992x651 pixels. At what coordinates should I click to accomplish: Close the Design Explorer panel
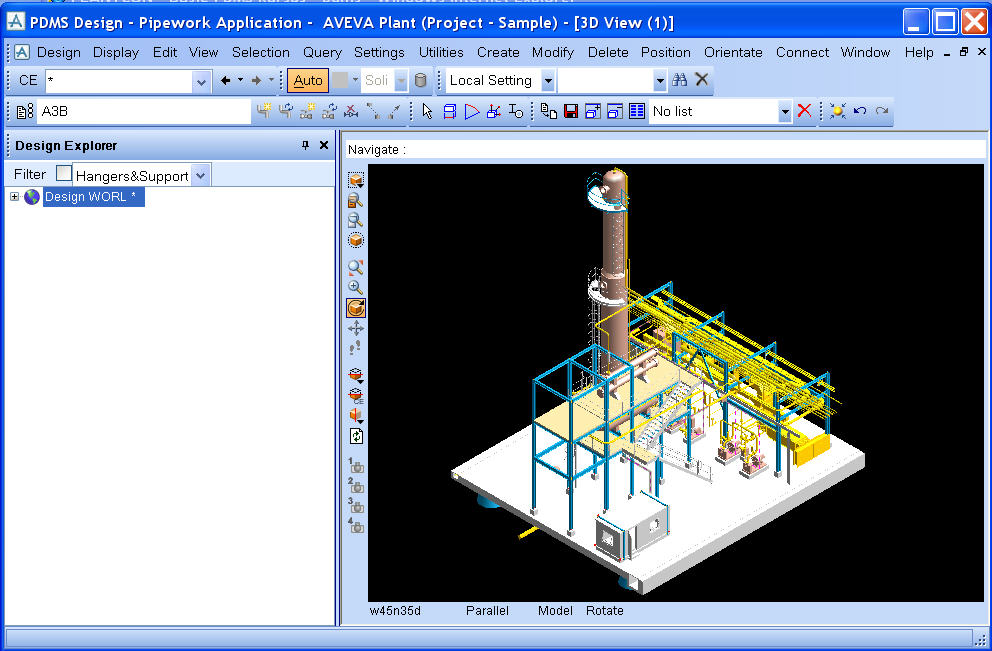(x=324, y=146)
